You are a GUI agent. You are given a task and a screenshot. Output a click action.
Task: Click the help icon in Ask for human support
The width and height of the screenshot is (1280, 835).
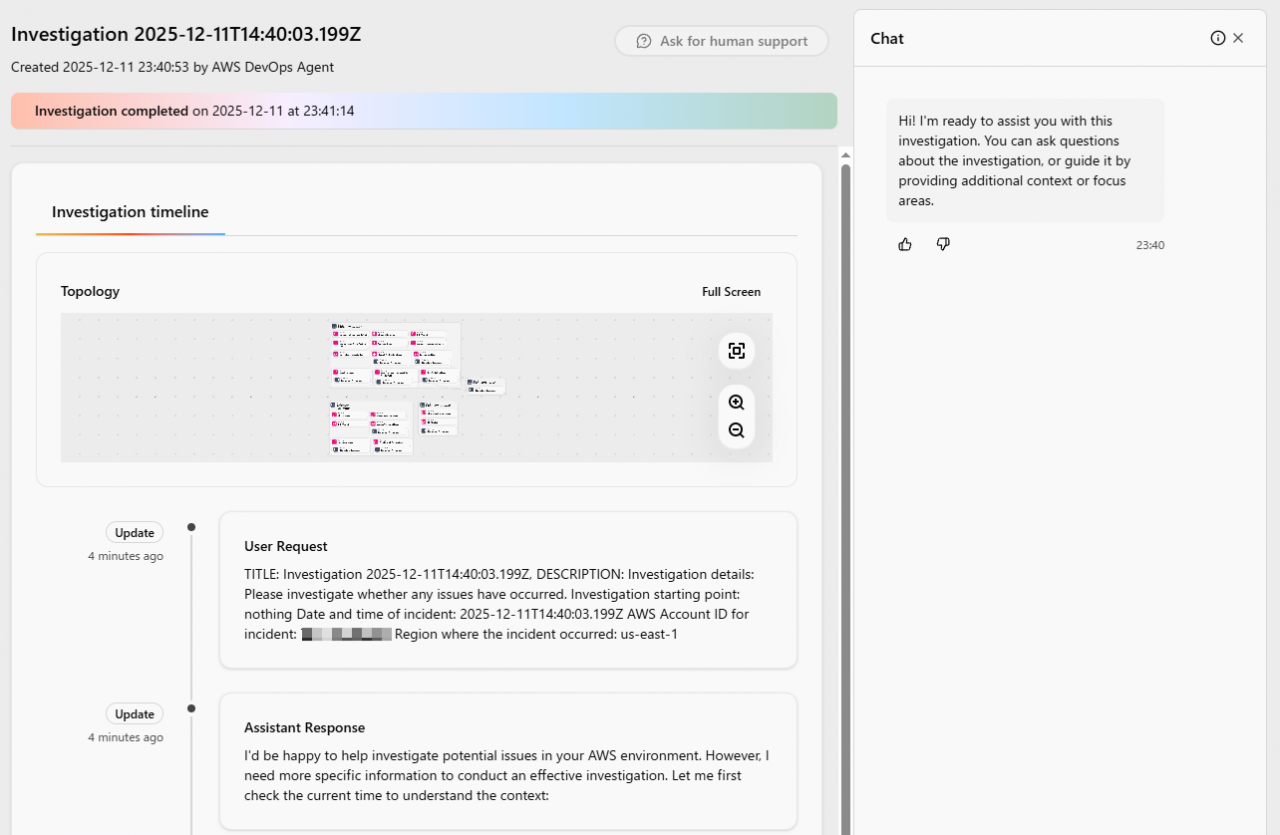[x=644, y=41]
